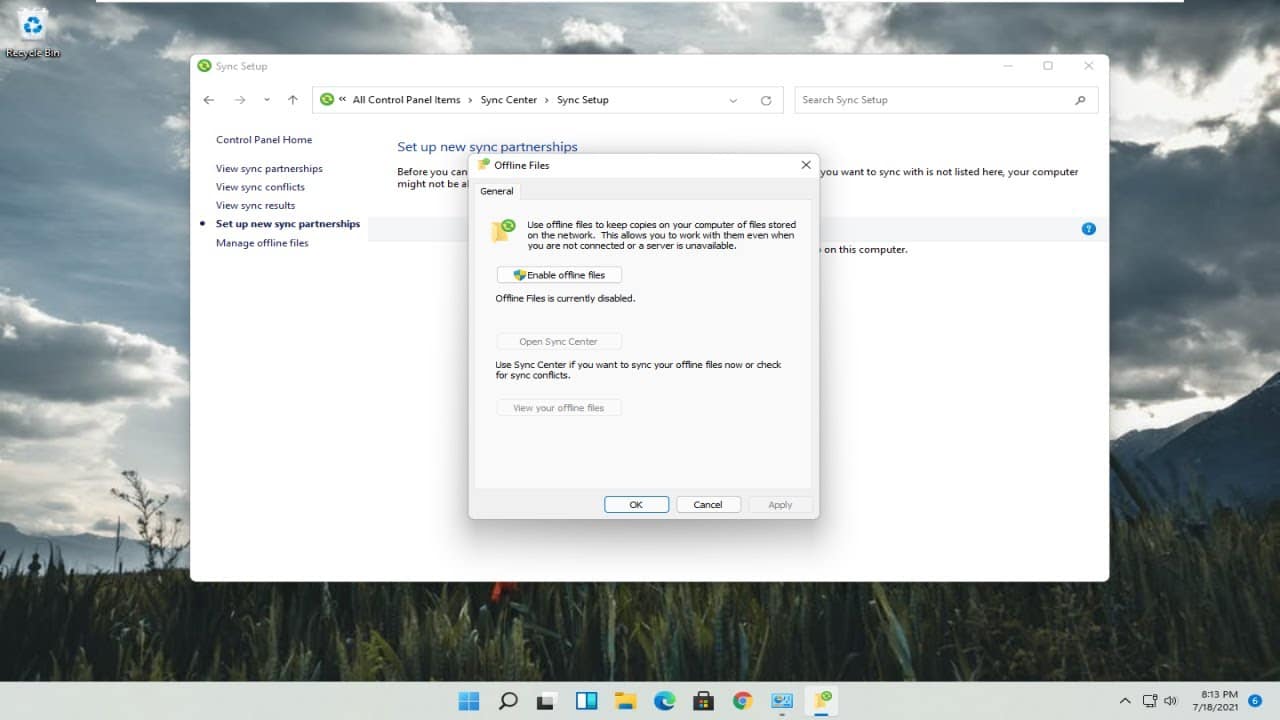Image resolution: width=1280 pixels, height=720 pixels.
Task: Open the Control Panel taskbar icon
Action: point(781,701)
